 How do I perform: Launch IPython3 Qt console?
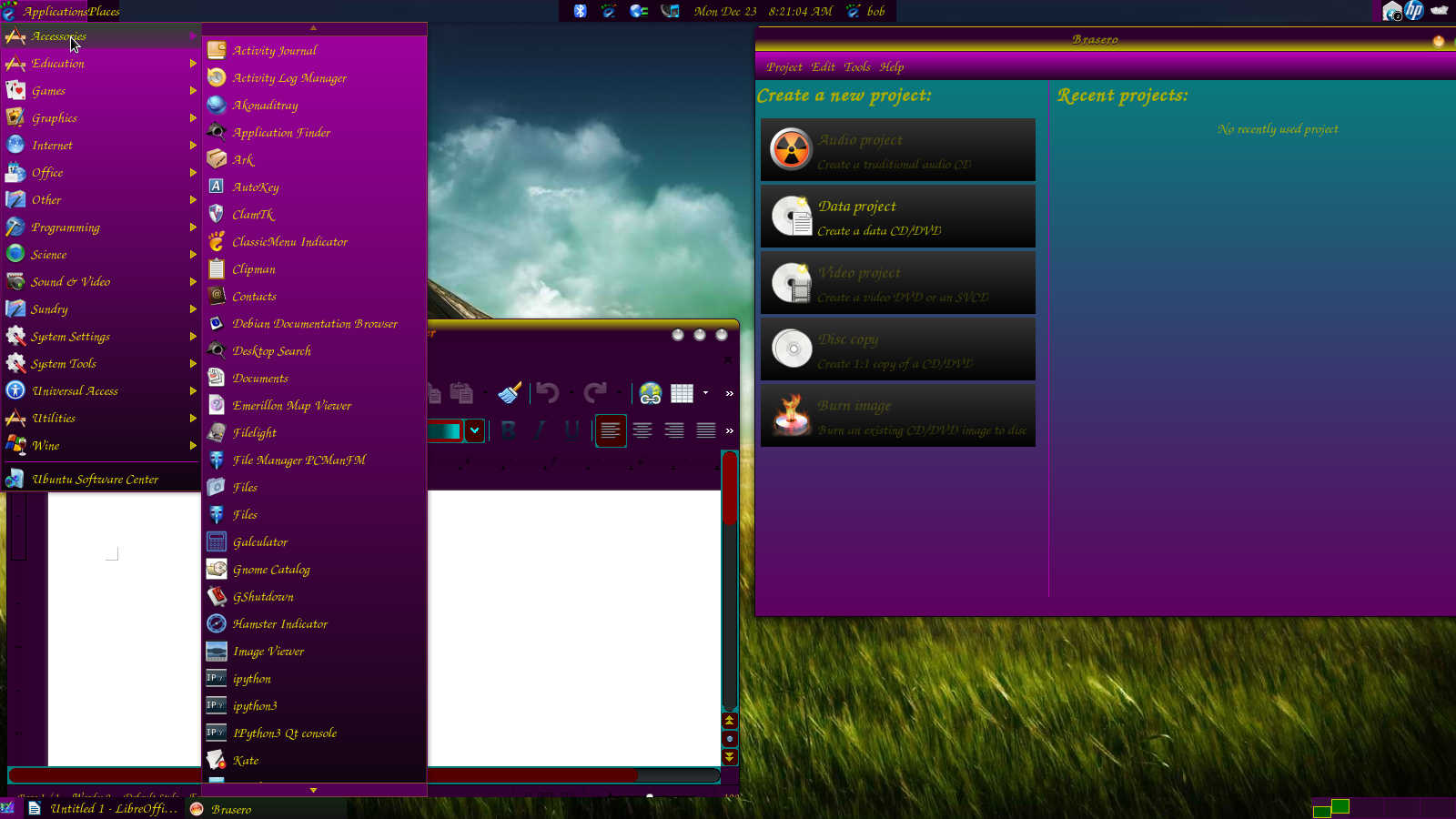314,733
